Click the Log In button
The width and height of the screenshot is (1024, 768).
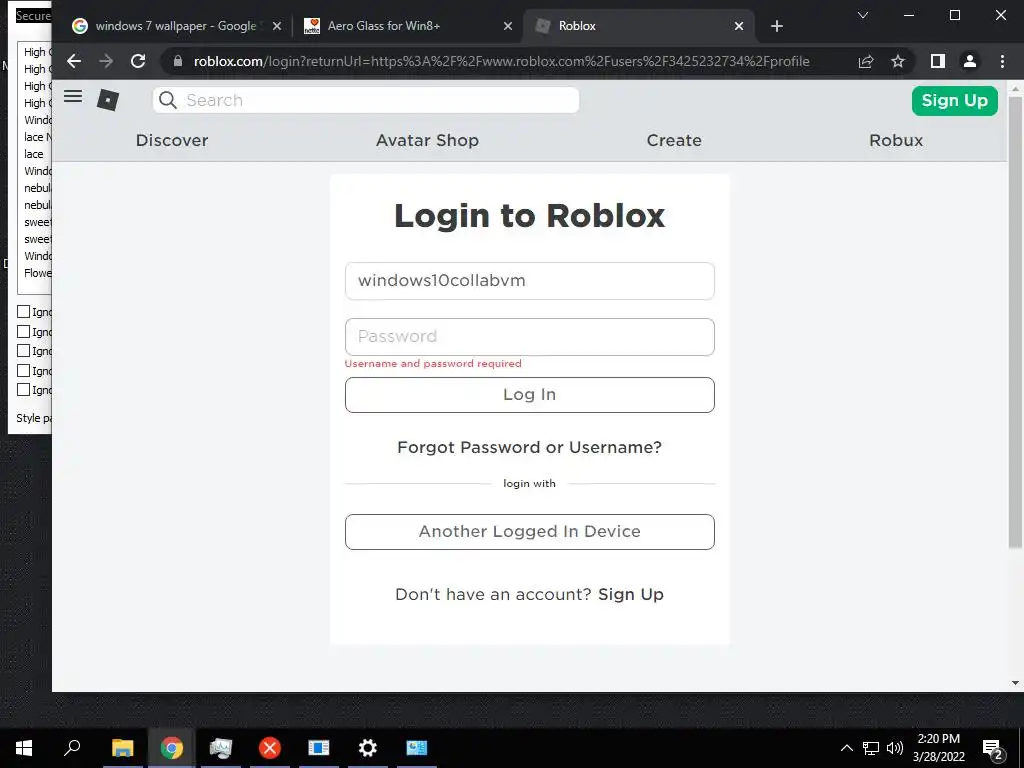pos(530,394)
